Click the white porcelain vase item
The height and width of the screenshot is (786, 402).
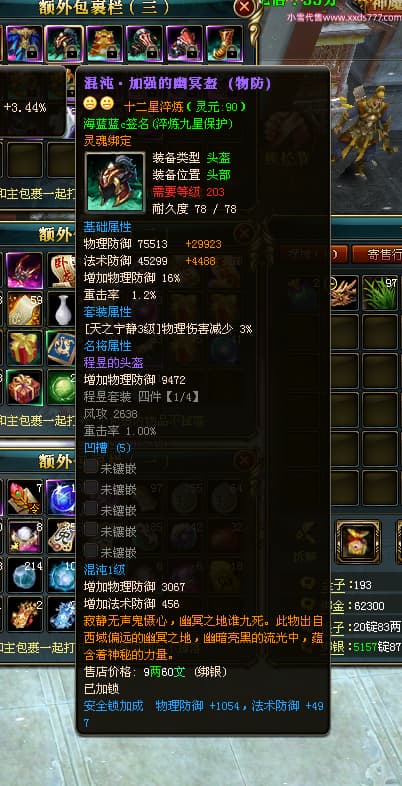[64, 309]
